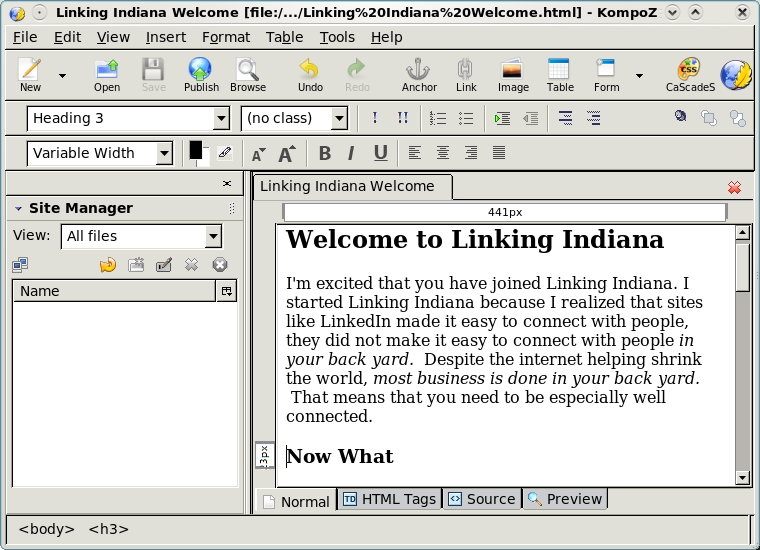Toggle strong emphasis with double exclamation icon

point(403,118)
